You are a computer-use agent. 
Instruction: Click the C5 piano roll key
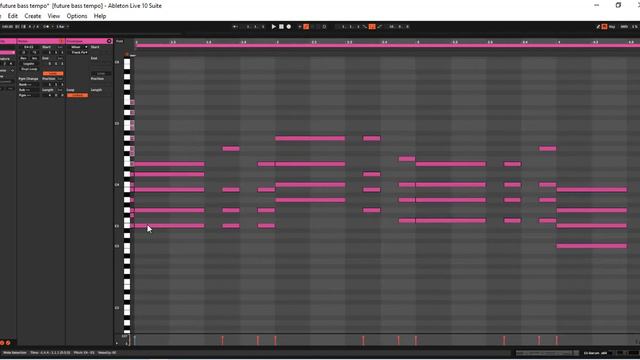click(x=127, y=124)
